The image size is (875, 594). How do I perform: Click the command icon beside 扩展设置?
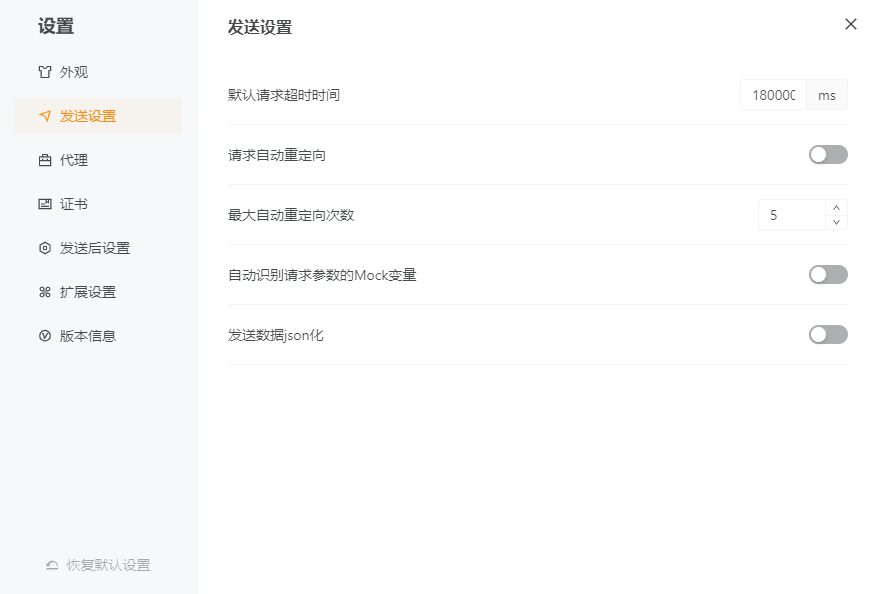coord(45,292)
